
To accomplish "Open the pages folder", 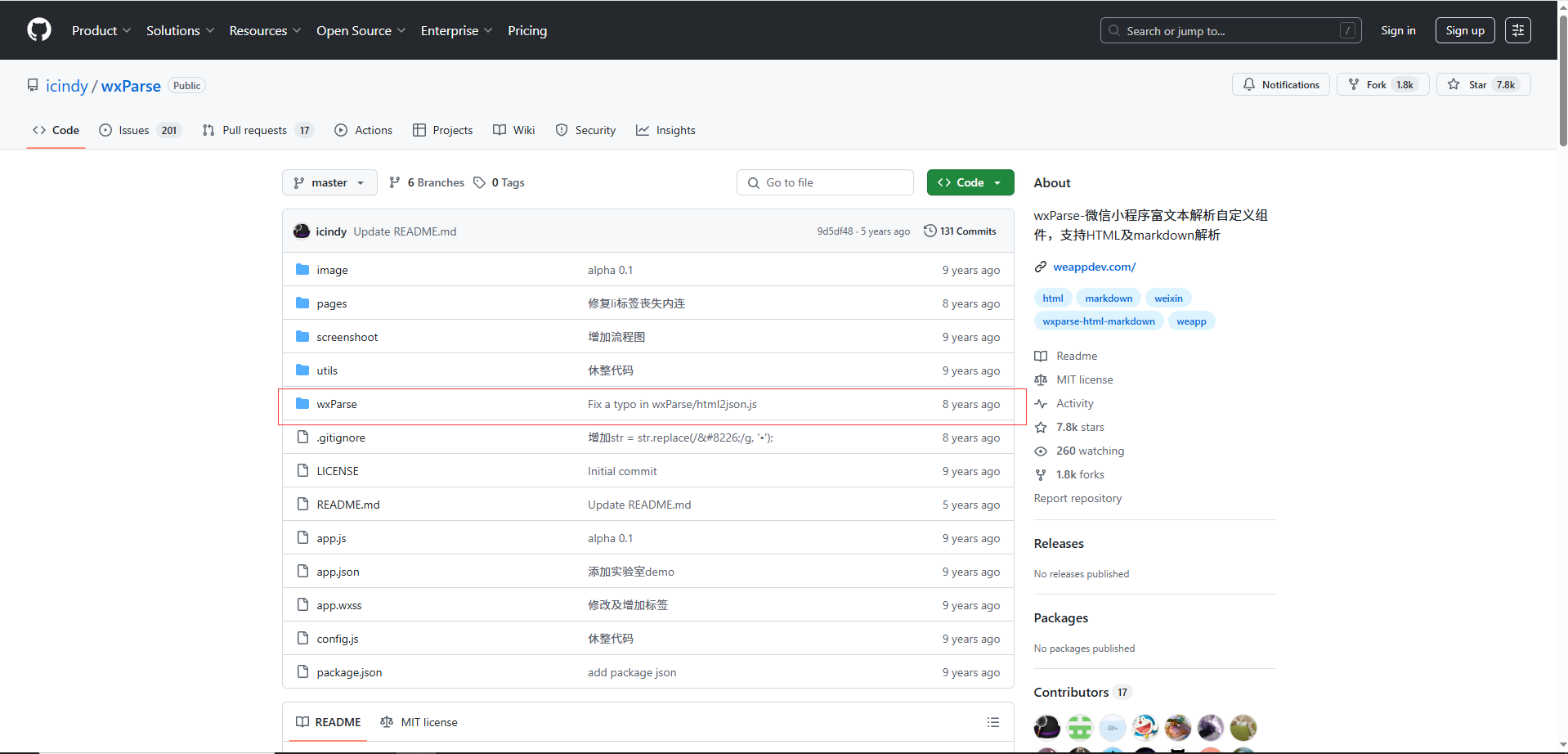I will click(331, 303).
